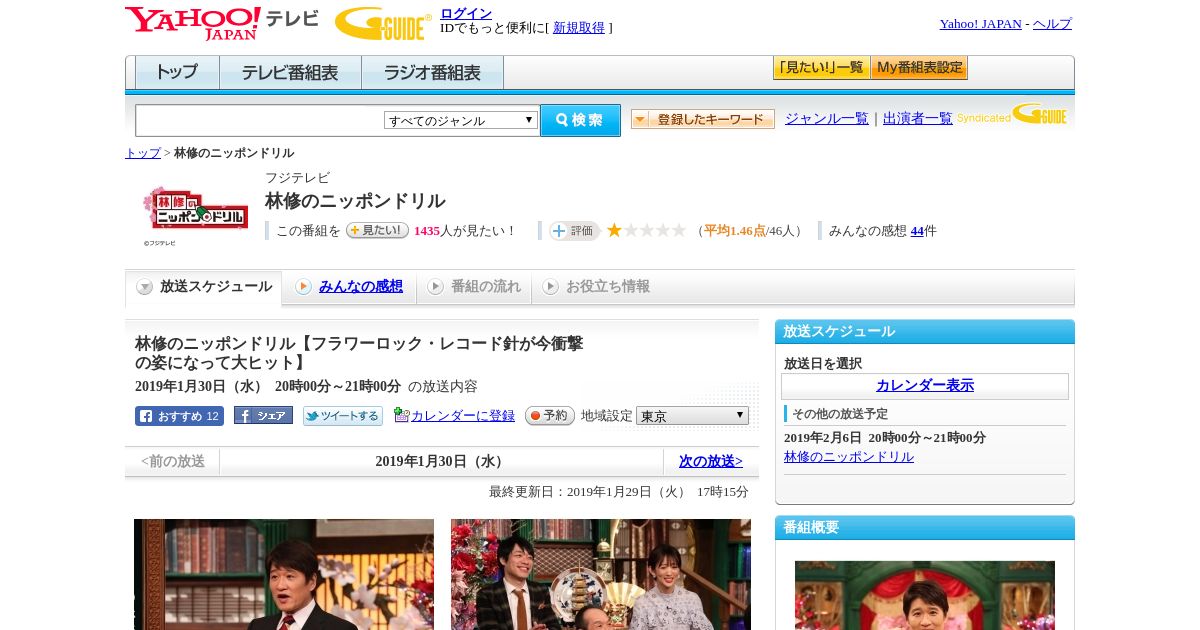
Task: Select the 番組の流れ tab
Action: point(474,287)
